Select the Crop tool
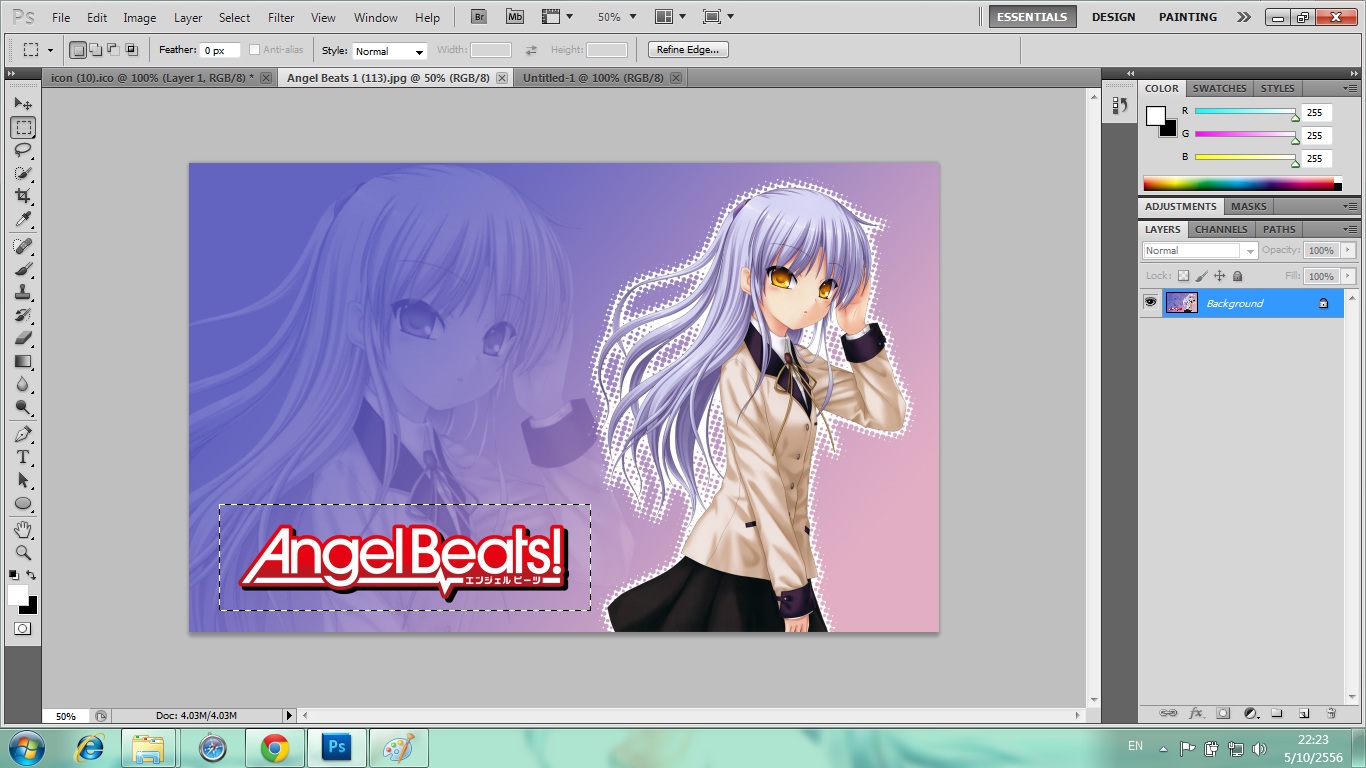Viewport: 1366px width, 768px height. [23, 196]
